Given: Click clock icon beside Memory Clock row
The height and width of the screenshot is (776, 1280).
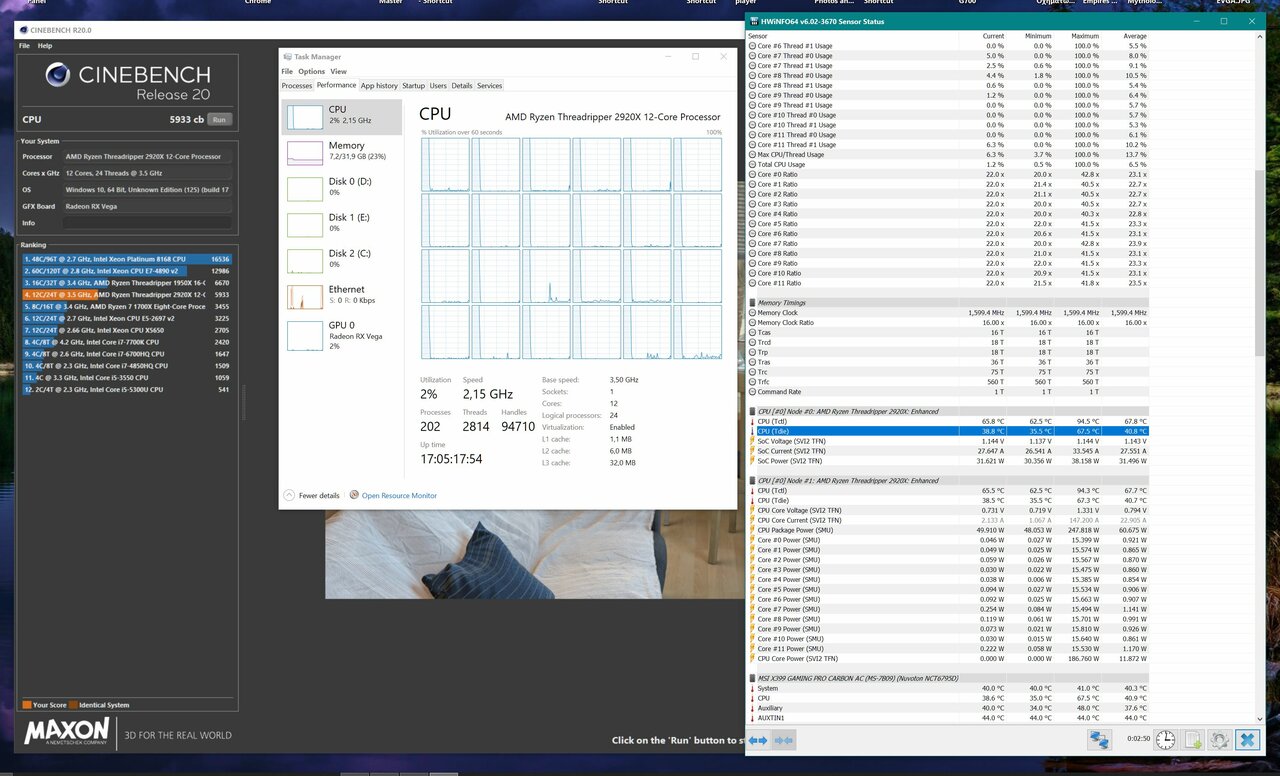Looking at the screenshot, I should [x=752, y=313].
